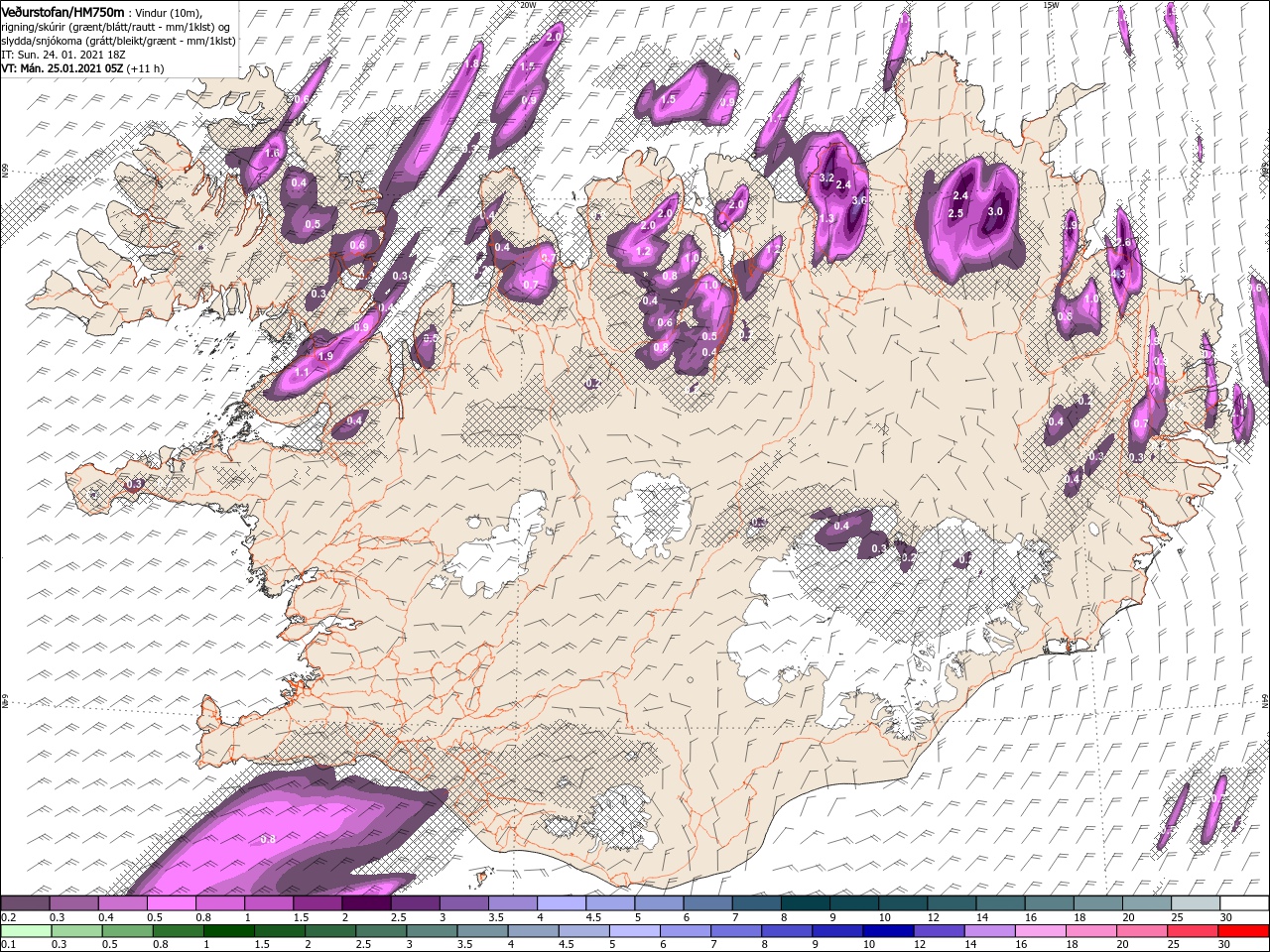
Task: Pick the upper legend swatch starting at 3.5
Action: [512, 903]
